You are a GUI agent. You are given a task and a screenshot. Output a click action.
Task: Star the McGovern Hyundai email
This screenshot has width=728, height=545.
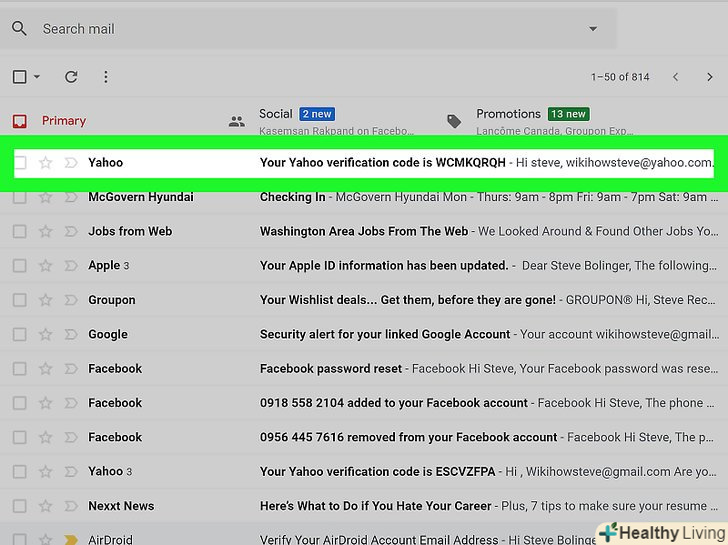[x=45, y=198]
